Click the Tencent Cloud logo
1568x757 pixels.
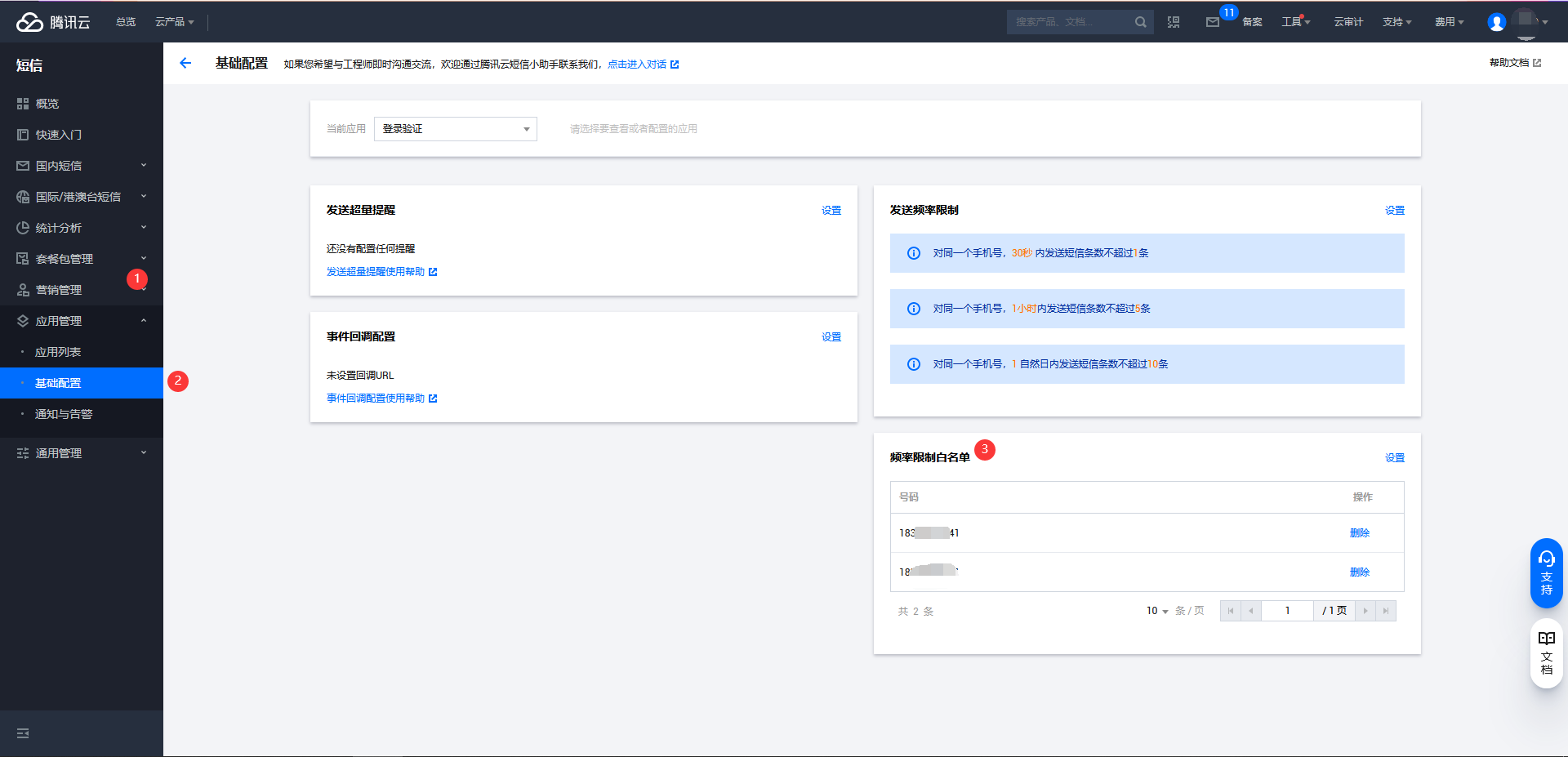[x=53, y=22]
